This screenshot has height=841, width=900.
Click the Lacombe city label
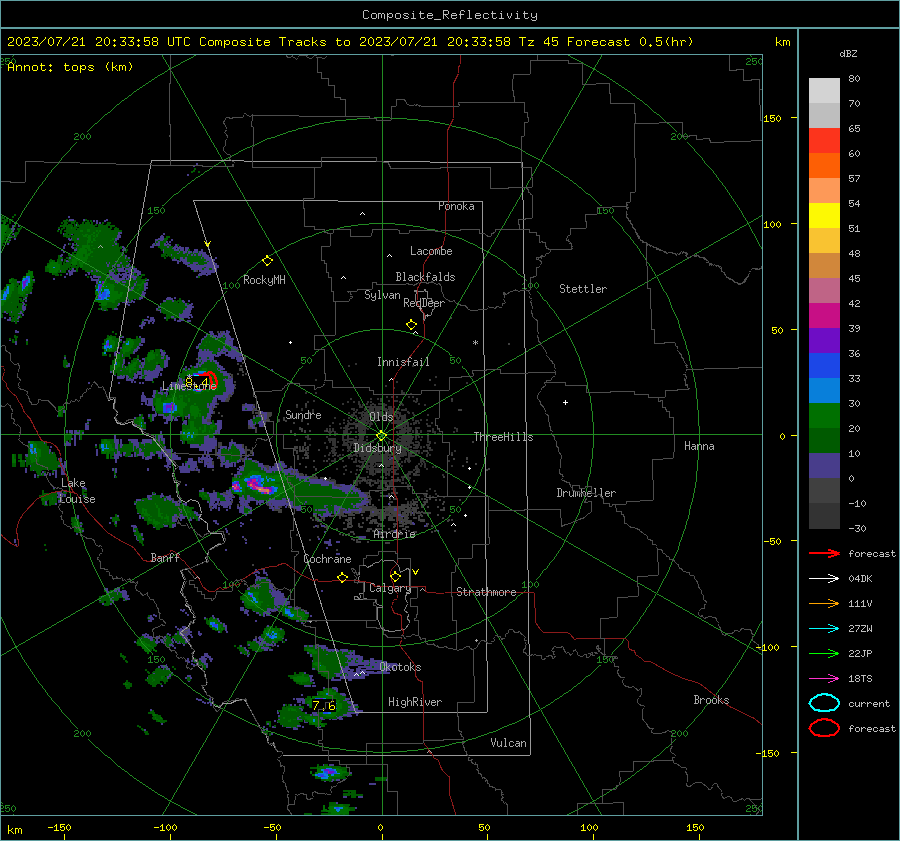click(x=431, y=251)
